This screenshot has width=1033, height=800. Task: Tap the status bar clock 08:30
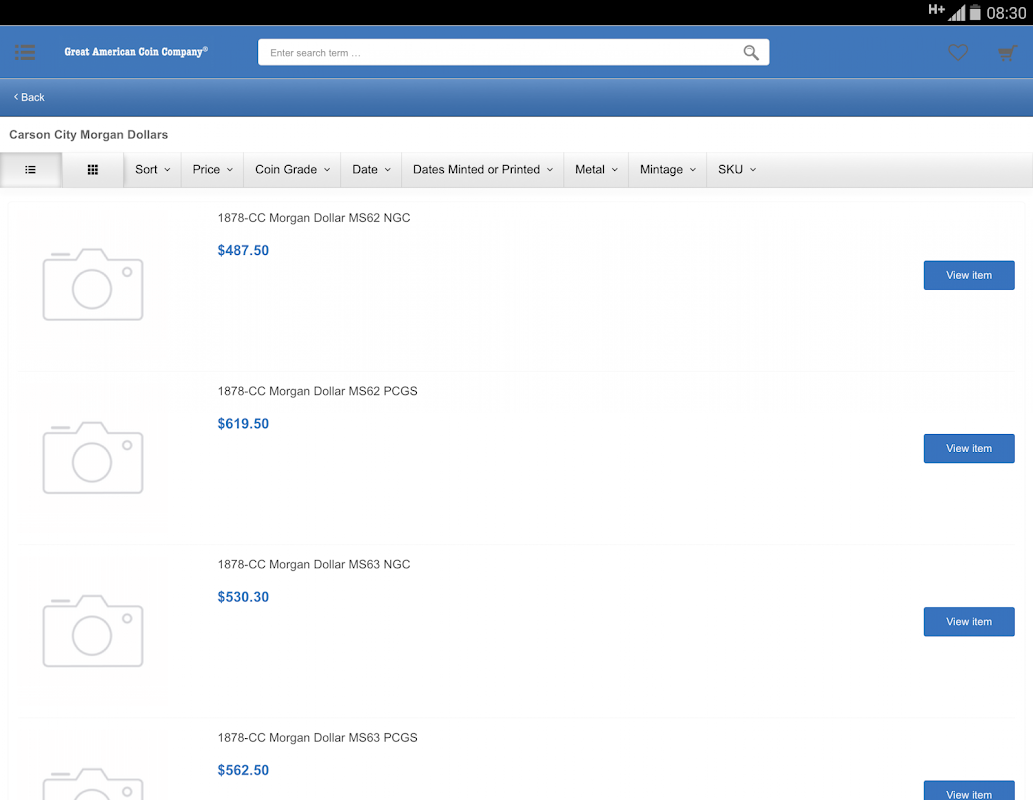pos(1006,13)
